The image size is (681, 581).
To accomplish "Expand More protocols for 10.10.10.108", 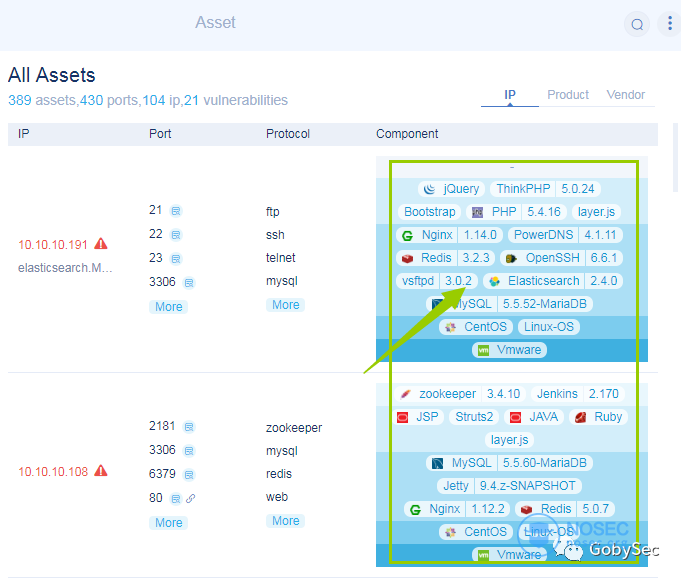I will 285,521.
